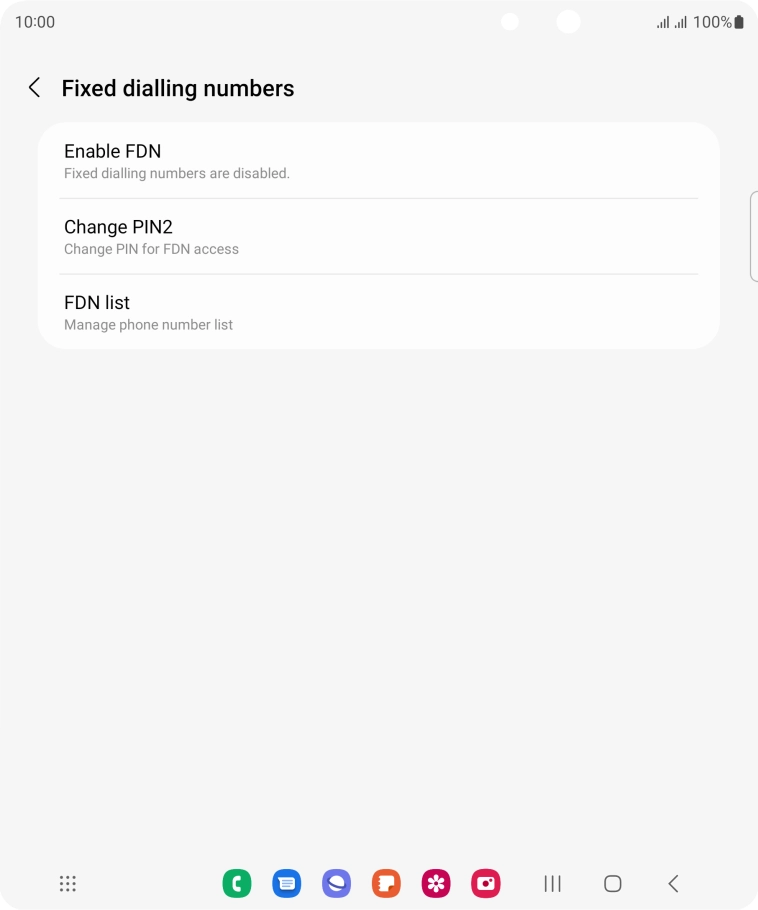The height and width of the screenshot is (910, 758).
Task: Open Change PIN2 option
Action: (x=378, y=237)
